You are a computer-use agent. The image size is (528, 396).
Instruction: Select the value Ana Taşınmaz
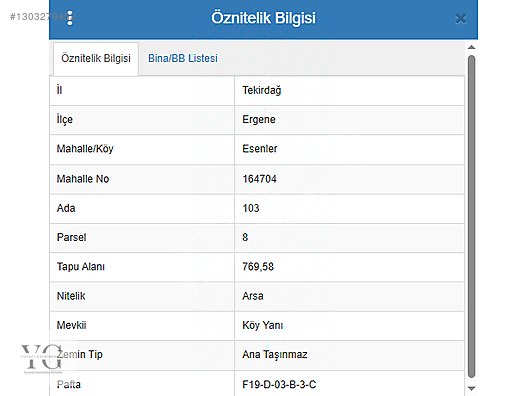click(x=275, y=355)
